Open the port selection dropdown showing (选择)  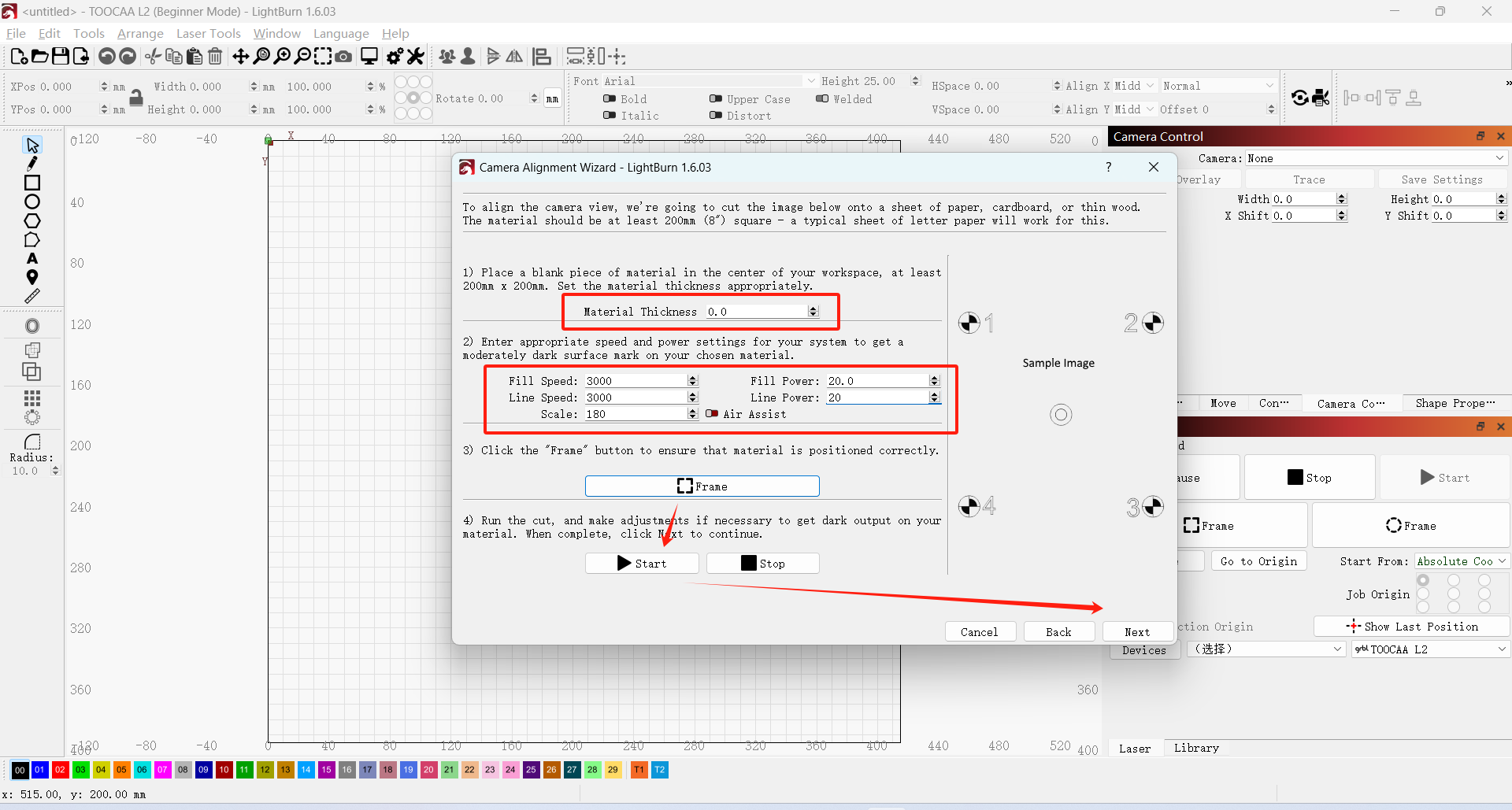pos(1265,649)
